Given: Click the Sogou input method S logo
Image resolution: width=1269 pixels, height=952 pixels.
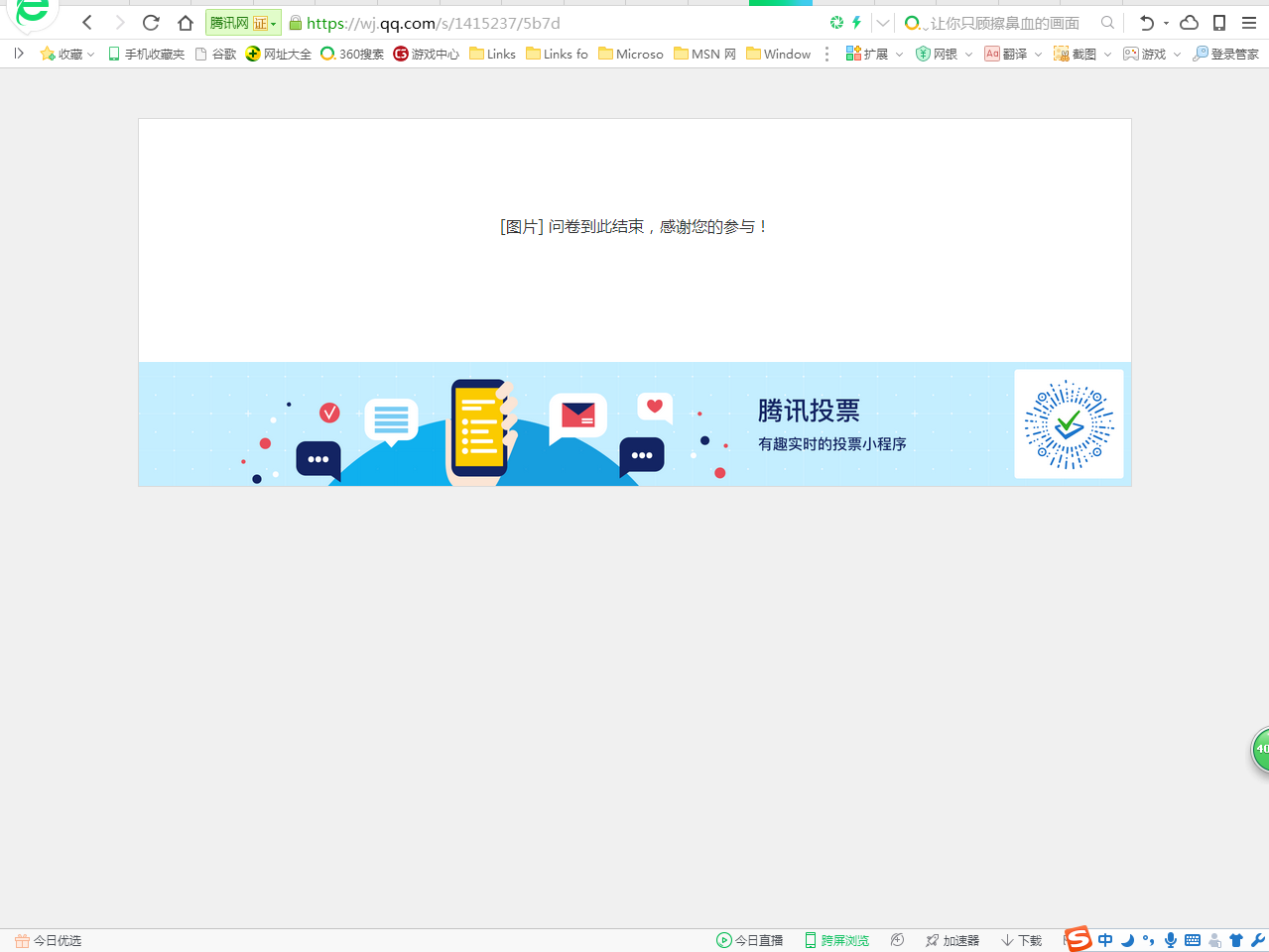Looking at the screenshot, I should click(x=1079, y=938).
